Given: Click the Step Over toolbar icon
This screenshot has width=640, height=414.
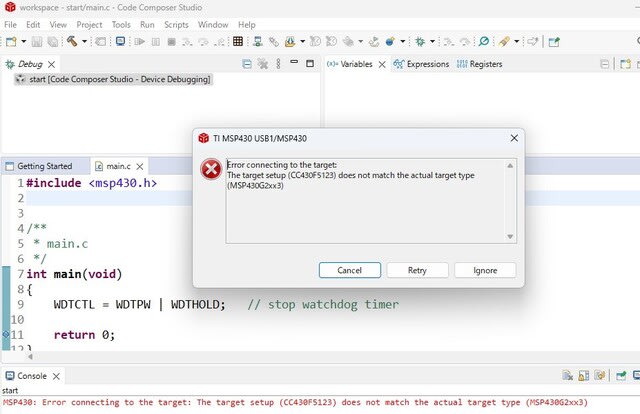Looking at the screenshot, I should click(203, 42).
